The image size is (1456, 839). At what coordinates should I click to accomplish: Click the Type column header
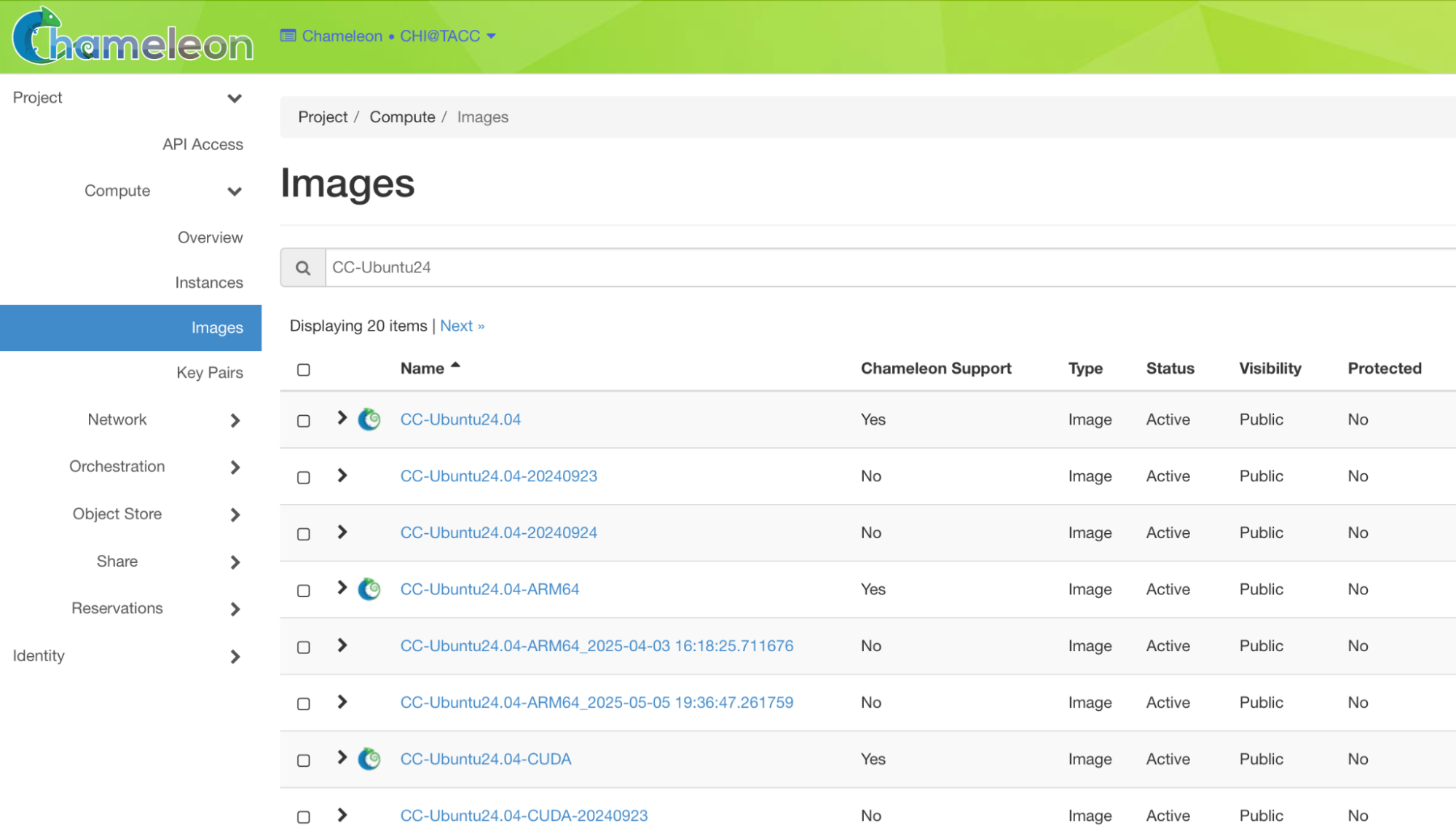[1085, 369]
